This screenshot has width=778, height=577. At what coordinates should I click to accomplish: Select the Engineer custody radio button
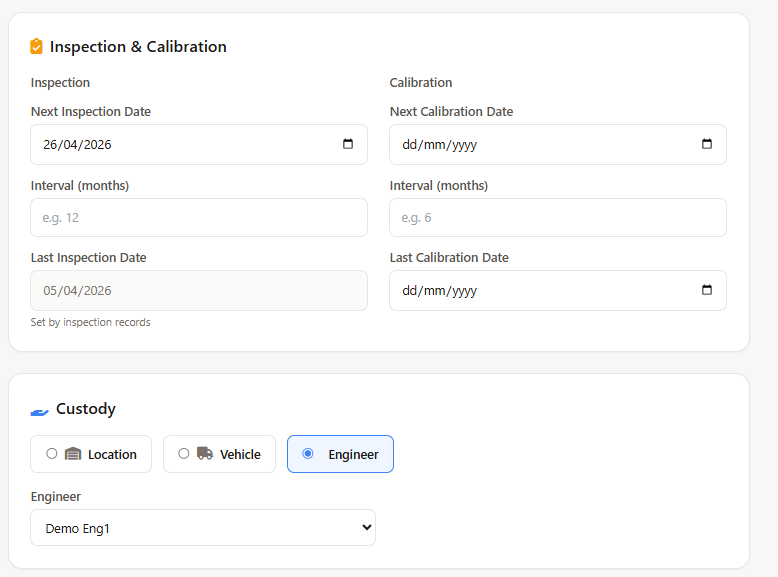coord(308,453)
